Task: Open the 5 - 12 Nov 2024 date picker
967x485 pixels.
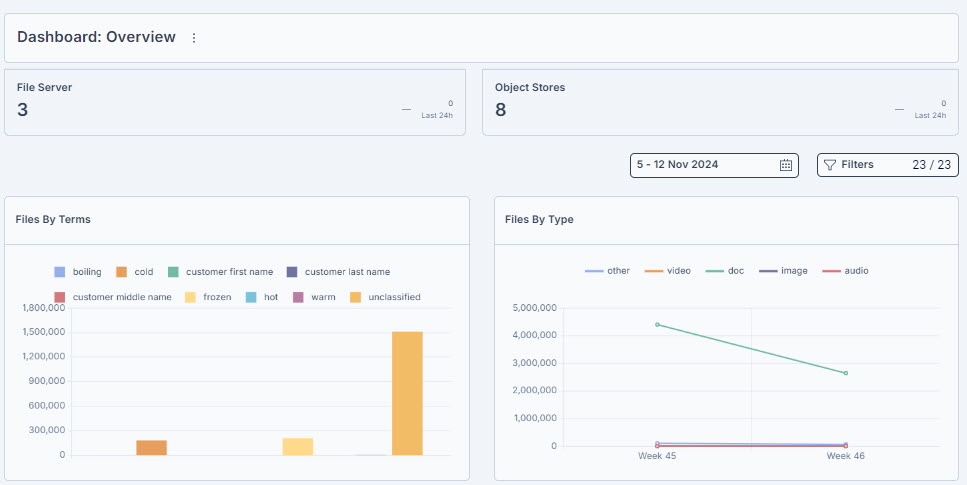Action: (x=714, y=165)
